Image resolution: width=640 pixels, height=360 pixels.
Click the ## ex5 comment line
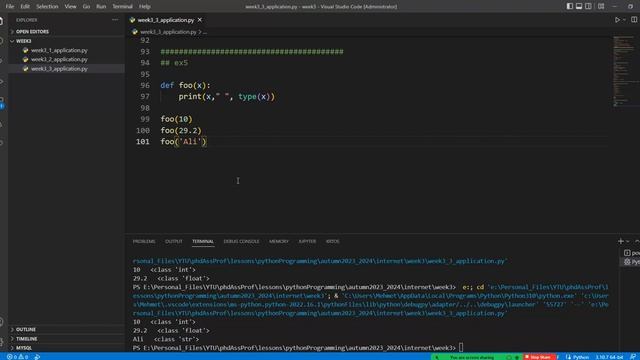click(174, 63)
